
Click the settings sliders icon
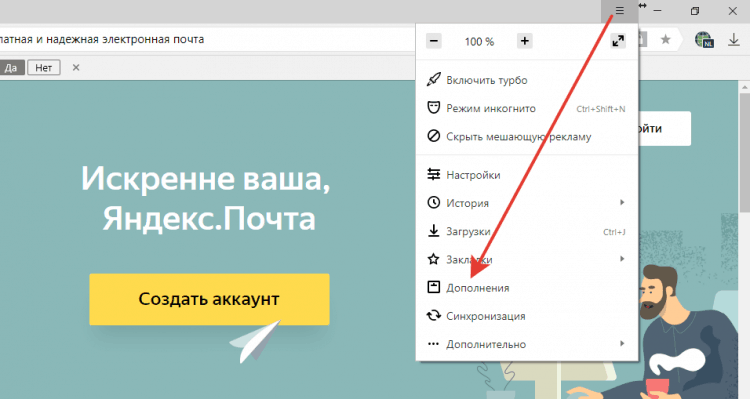433,174
